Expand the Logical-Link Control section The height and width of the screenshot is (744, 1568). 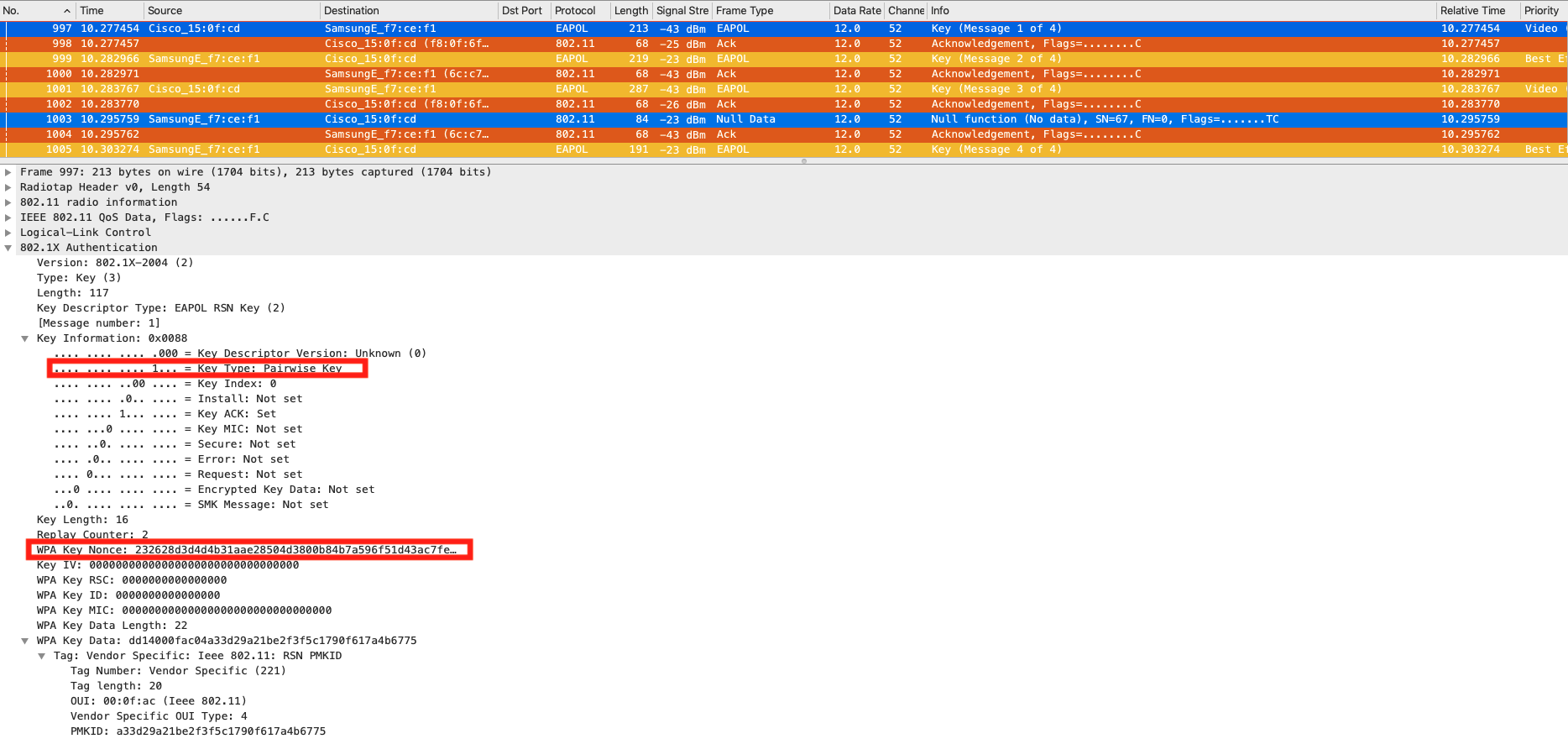tap(8, 233)
